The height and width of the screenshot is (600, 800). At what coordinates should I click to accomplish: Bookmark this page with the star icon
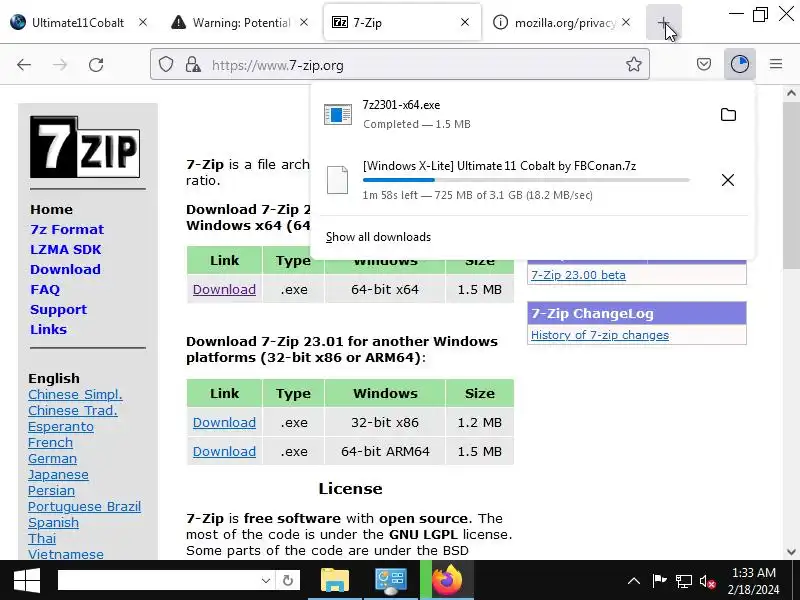634,64
